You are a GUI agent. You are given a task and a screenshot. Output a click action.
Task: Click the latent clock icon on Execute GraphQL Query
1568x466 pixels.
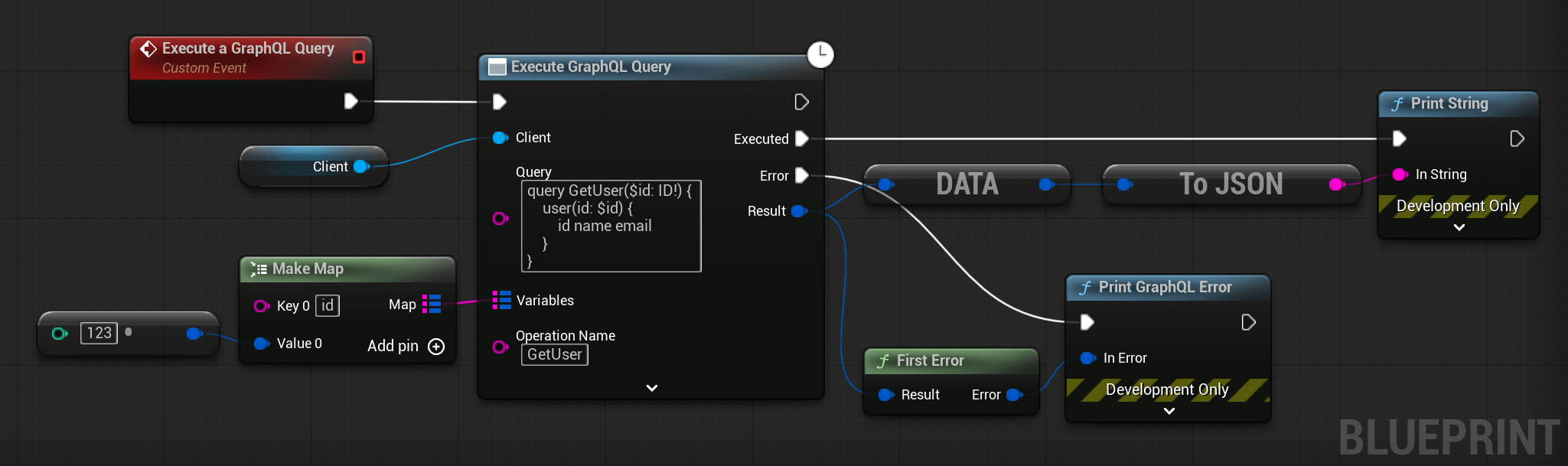click(x=820, y=54)
